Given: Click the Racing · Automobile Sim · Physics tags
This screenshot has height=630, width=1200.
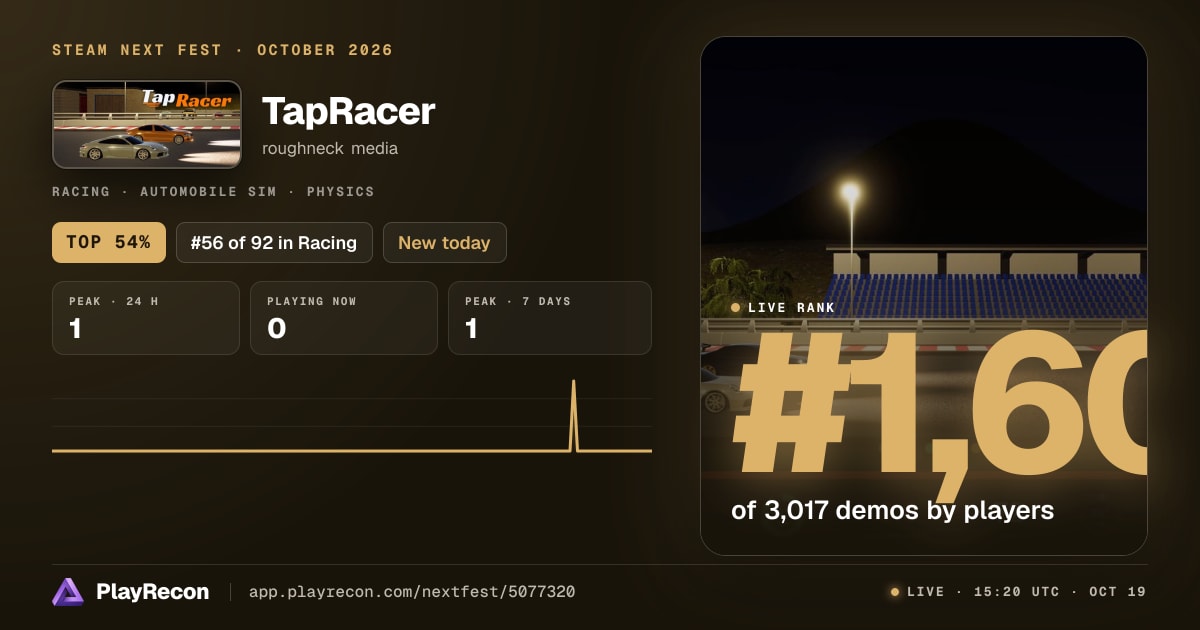Looking at the screenshot, I should click(x=213, y=191).
